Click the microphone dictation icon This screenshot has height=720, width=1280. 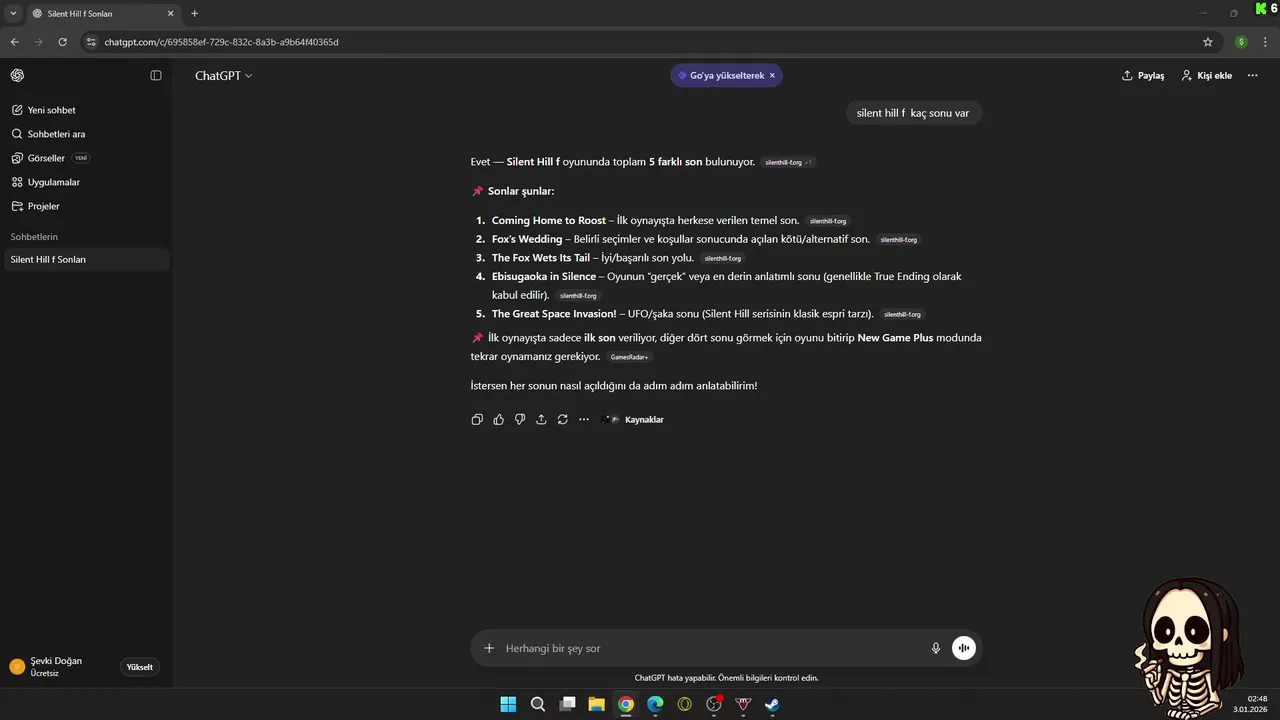point(936,648)
